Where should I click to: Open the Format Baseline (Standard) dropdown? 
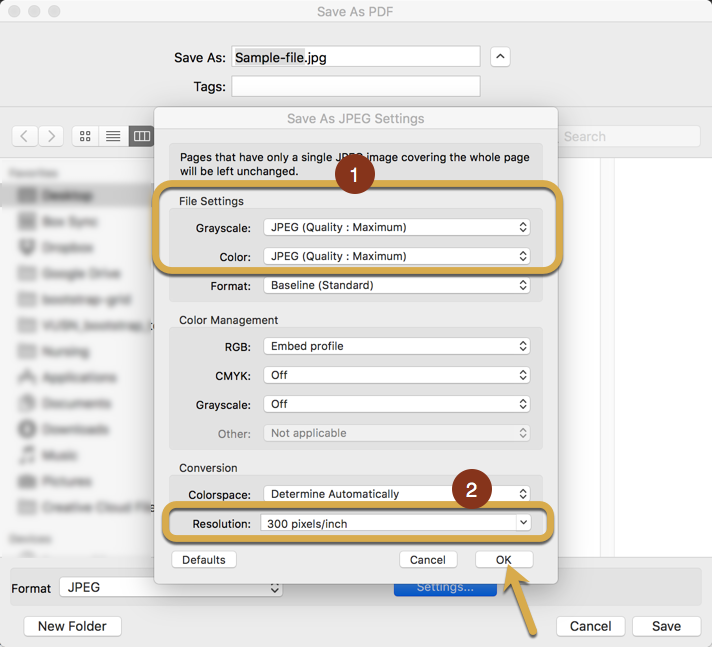pyautogui.click(x=396, y=285)
